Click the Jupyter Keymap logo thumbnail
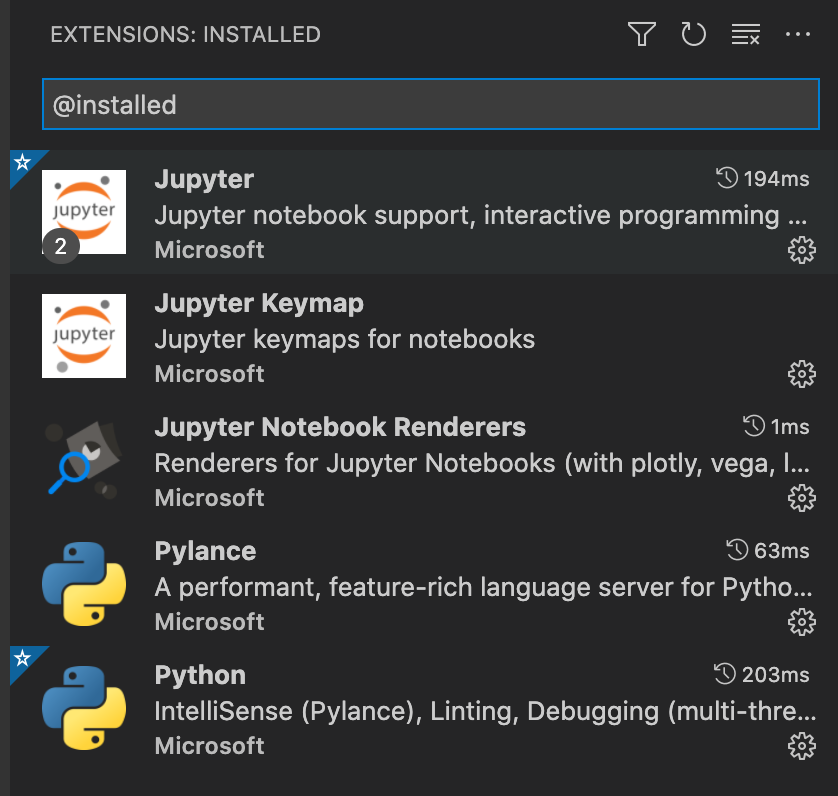The height and width of the screenshot is (796, 838). pos(84,336)
